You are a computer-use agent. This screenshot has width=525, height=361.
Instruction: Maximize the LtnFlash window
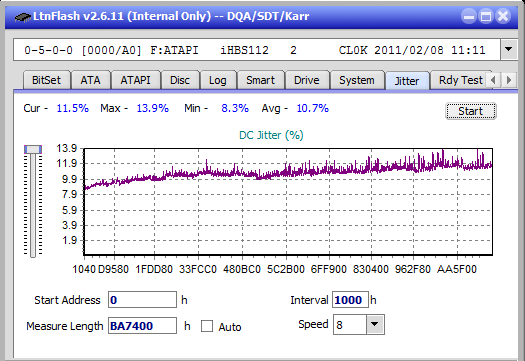486,16
